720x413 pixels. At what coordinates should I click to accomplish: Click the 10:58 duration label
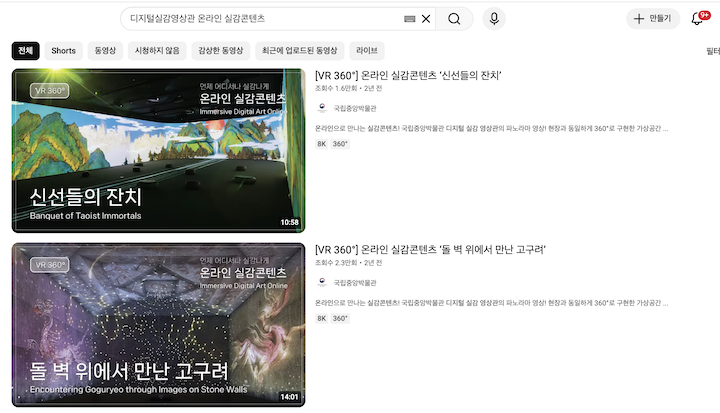pyautogui.click(x=289, y=222)
